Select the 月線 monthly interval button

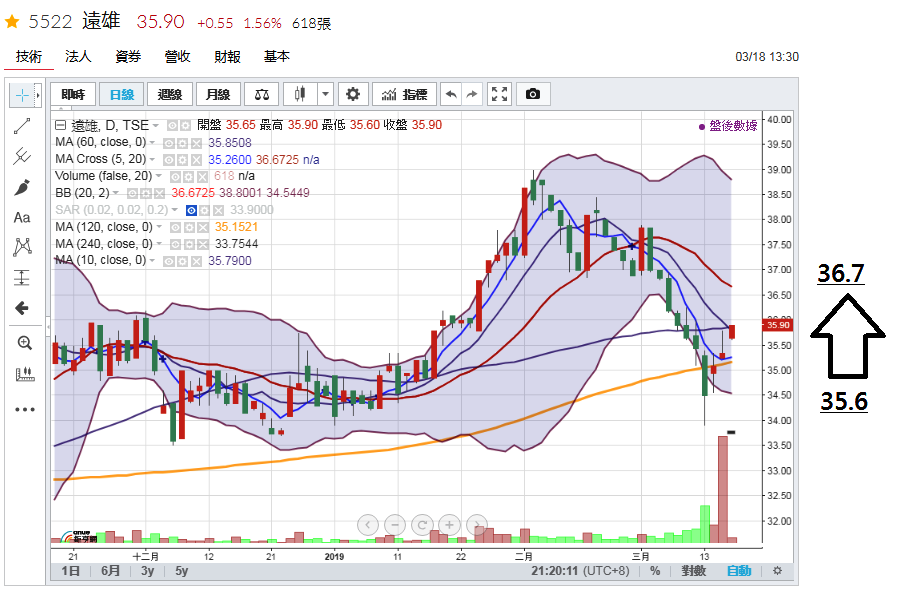coord(218,94)
